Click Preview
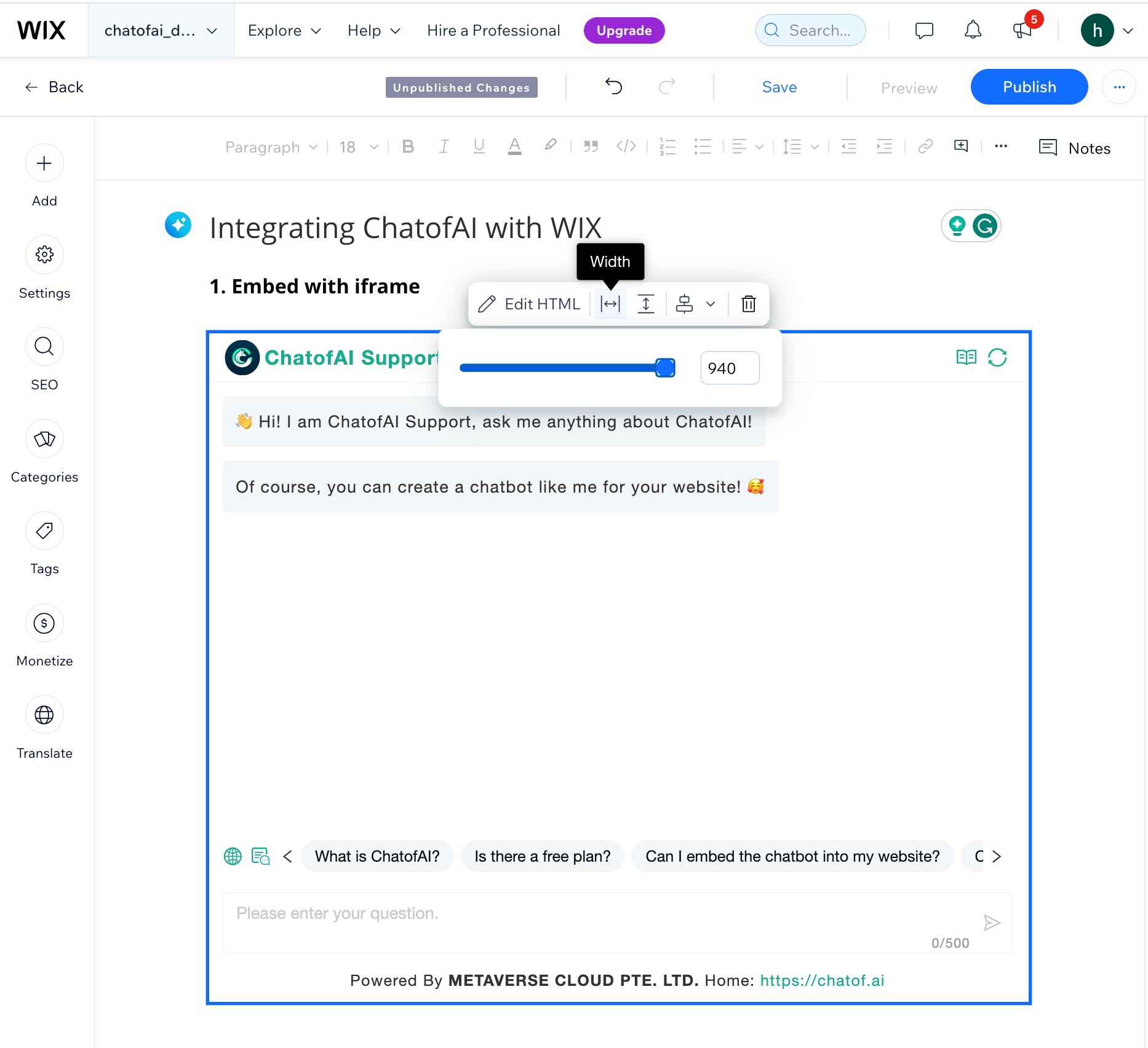The image size is (1148, 1048). tap(909, 88)
